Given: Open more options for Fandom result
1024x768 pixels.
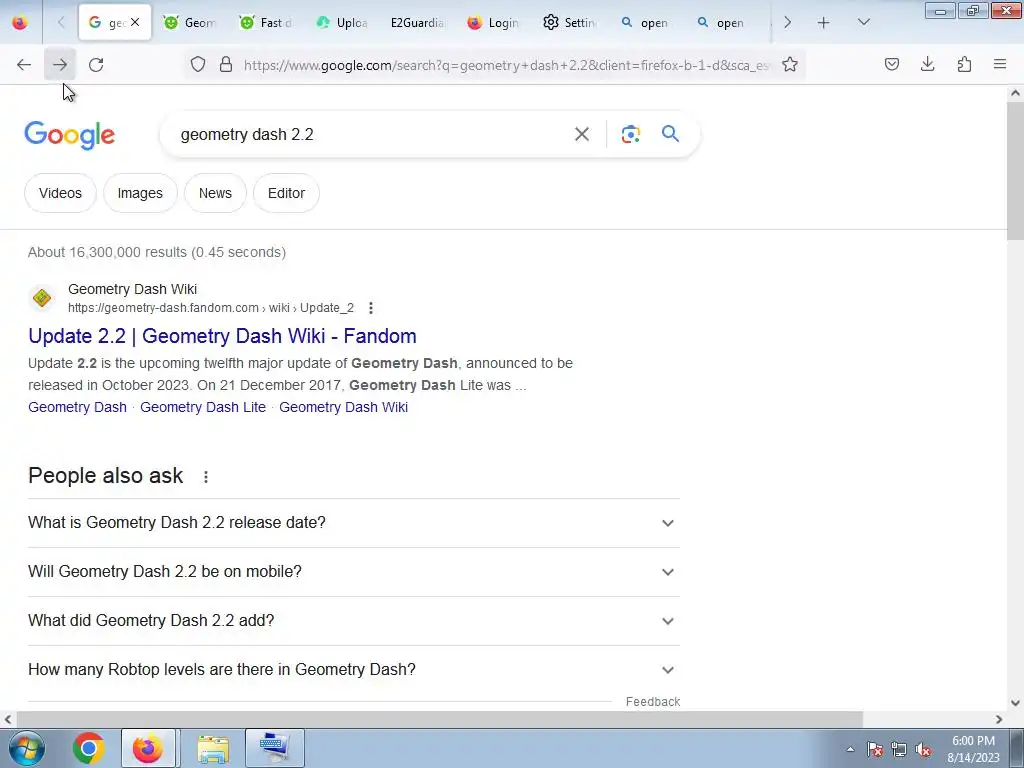Looking at the screenshot, I should [371, 308].
